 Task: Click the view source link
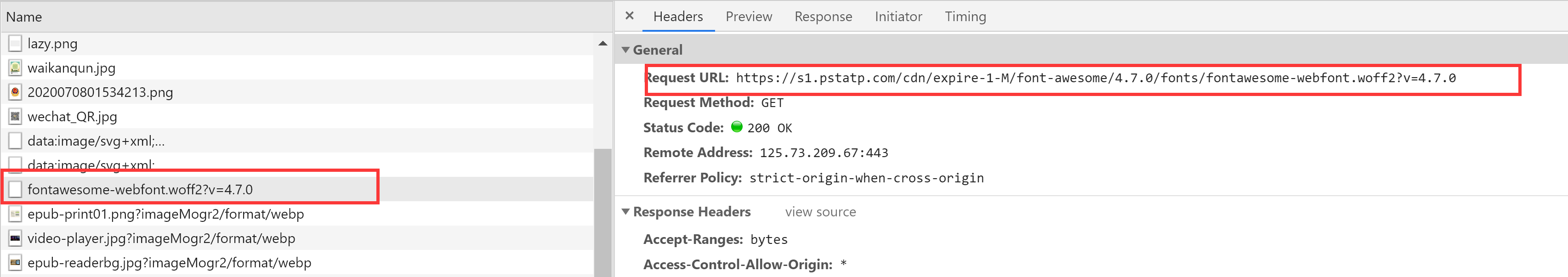pyautogui.click(x=820, y=212)
